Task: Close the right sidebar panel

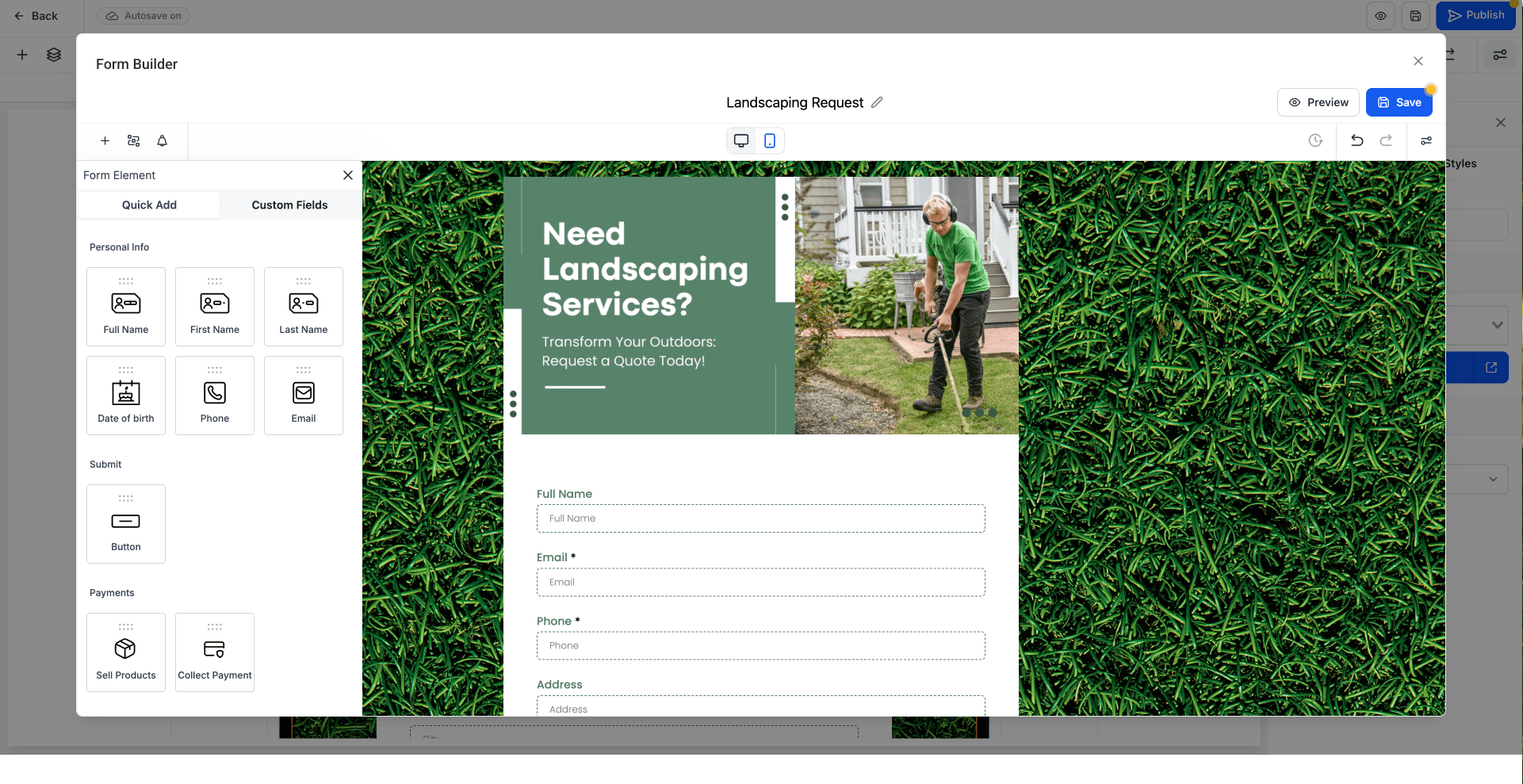Action: pos(1500,123)
